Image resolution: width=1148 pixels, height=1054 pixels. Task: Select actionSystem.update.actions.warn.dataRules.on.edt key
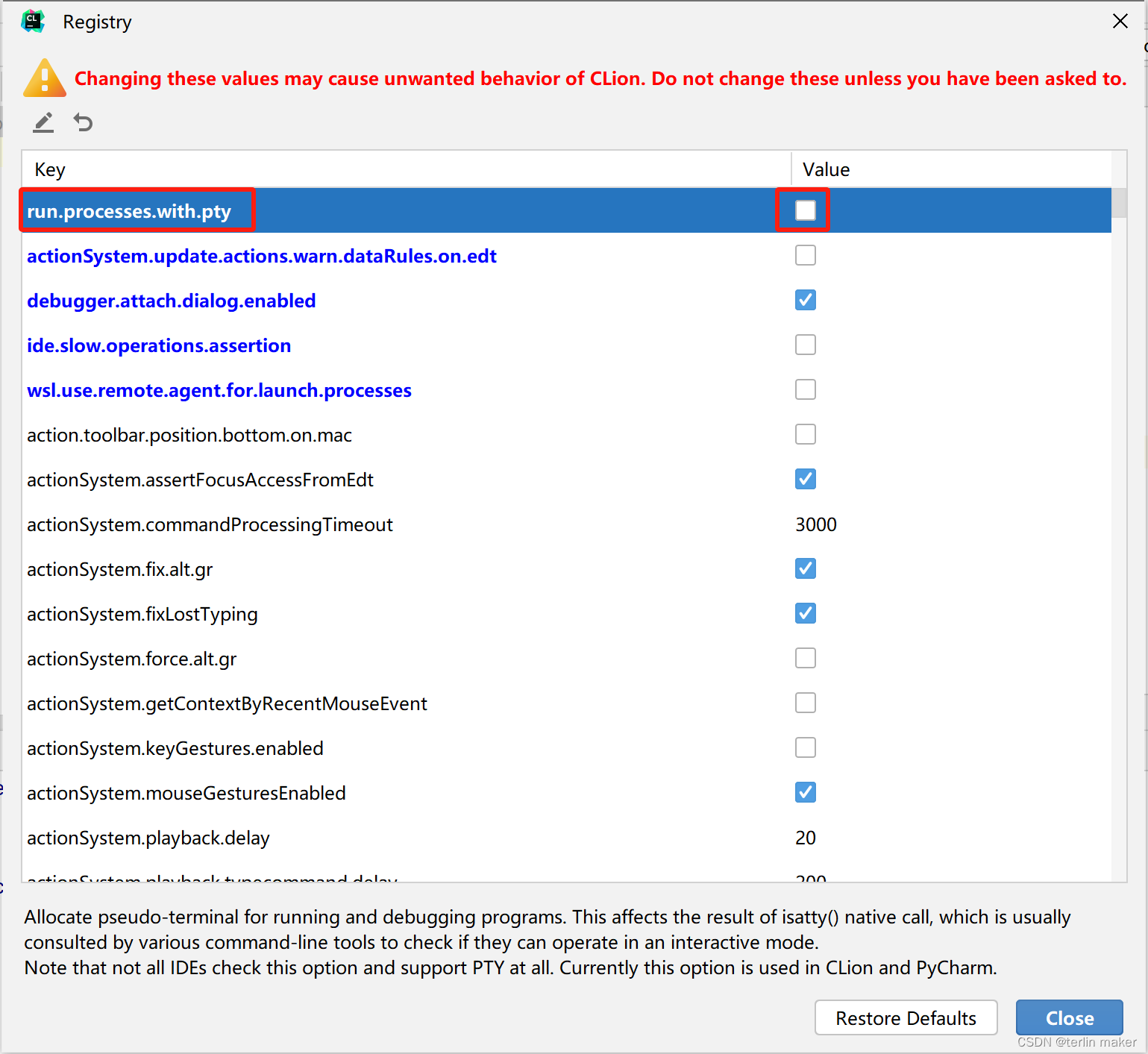point(262,256)
